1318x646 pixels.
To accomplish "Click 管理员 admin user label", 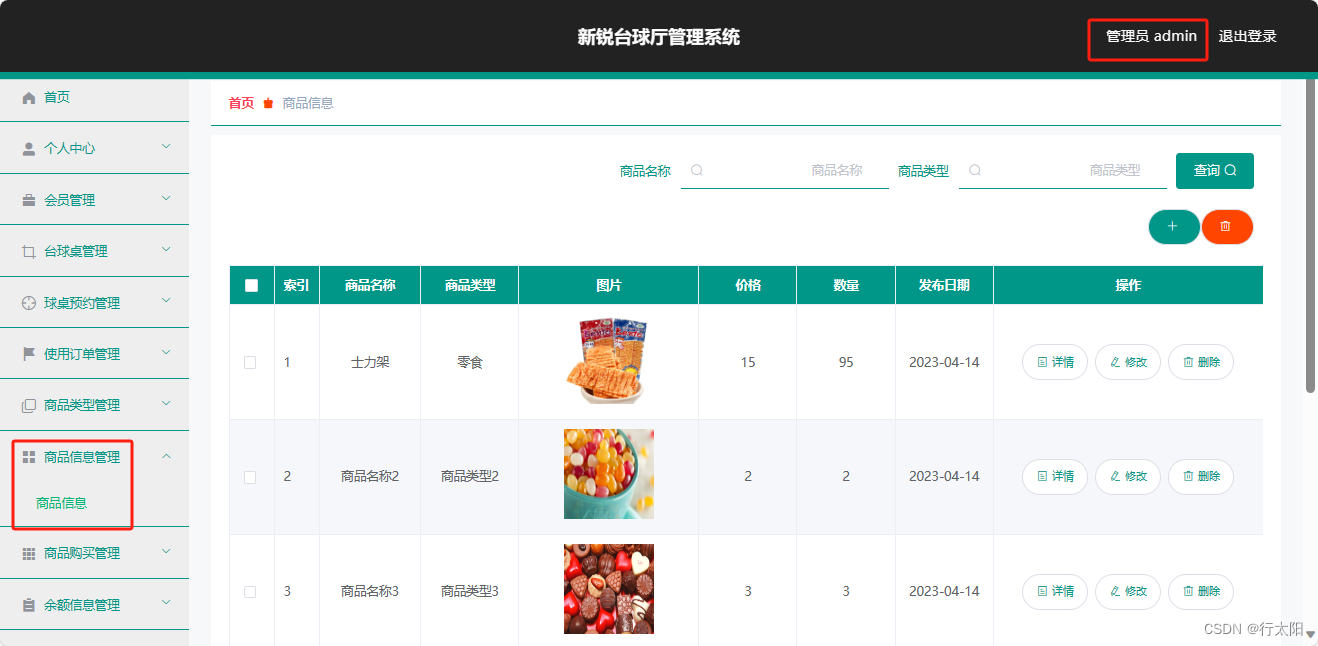I will pos(1151,36).
